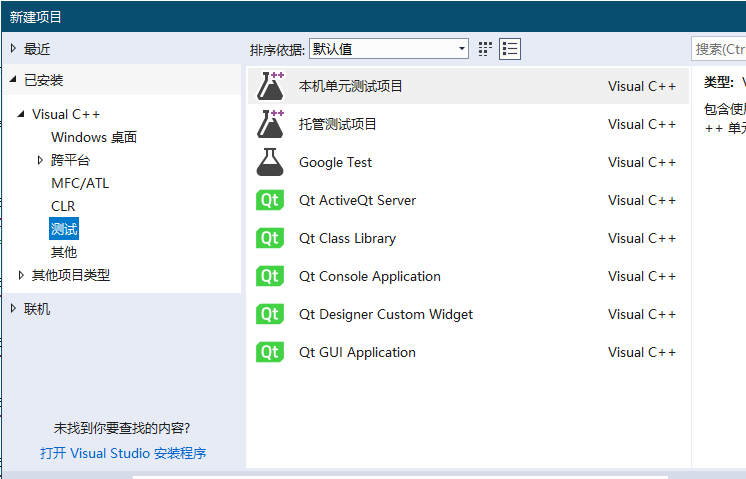Select 其他 category under Visual C++
This screenshot has height=479, width=746.
[64, 252]
